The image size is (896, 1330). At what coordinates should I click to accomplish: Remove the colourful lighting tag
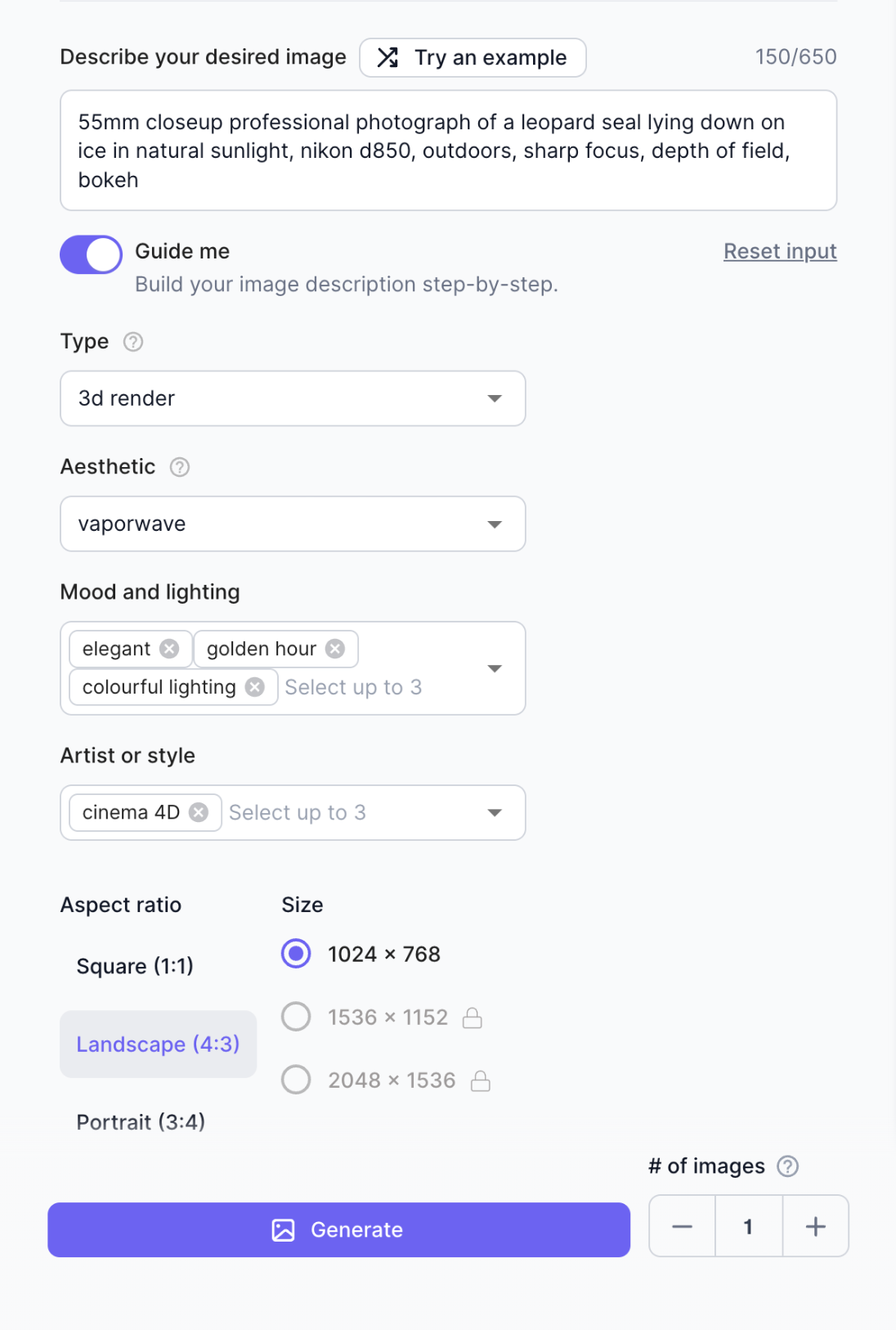pos(255,687)
